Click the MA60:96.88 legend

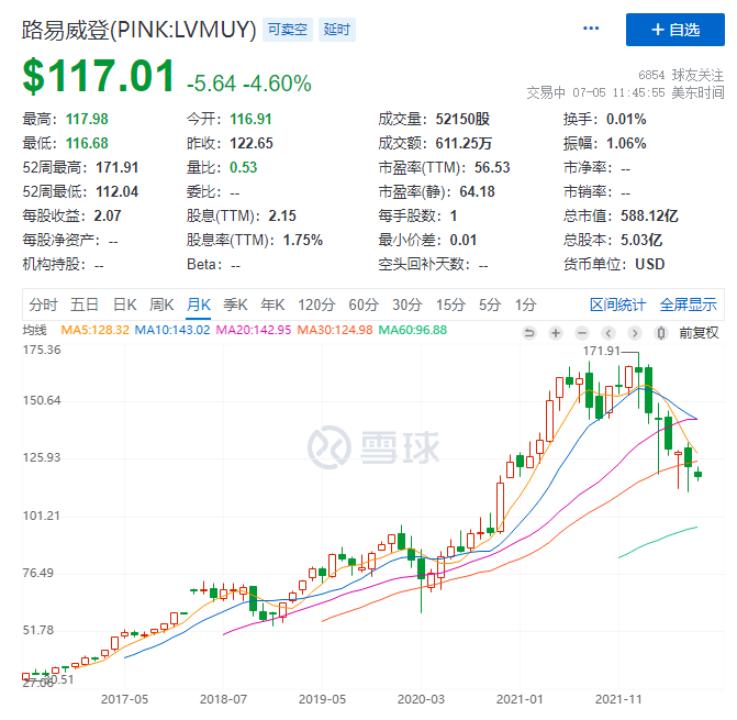[x=413, y=330]
